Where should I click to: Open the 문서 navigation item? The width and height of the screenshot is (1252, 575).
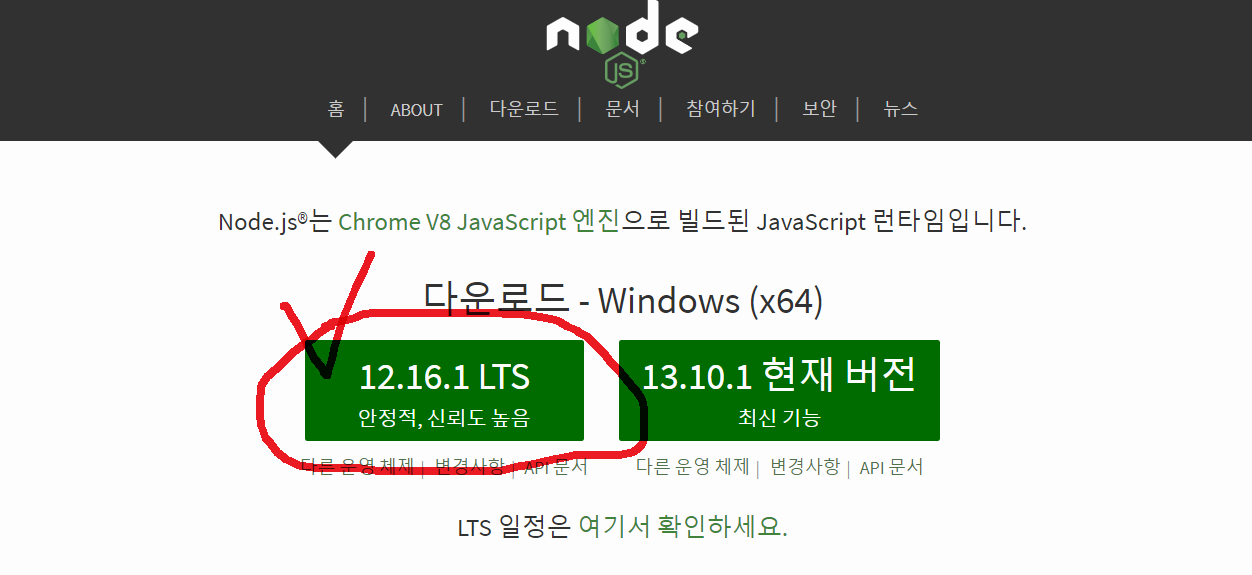coord(622,109)
